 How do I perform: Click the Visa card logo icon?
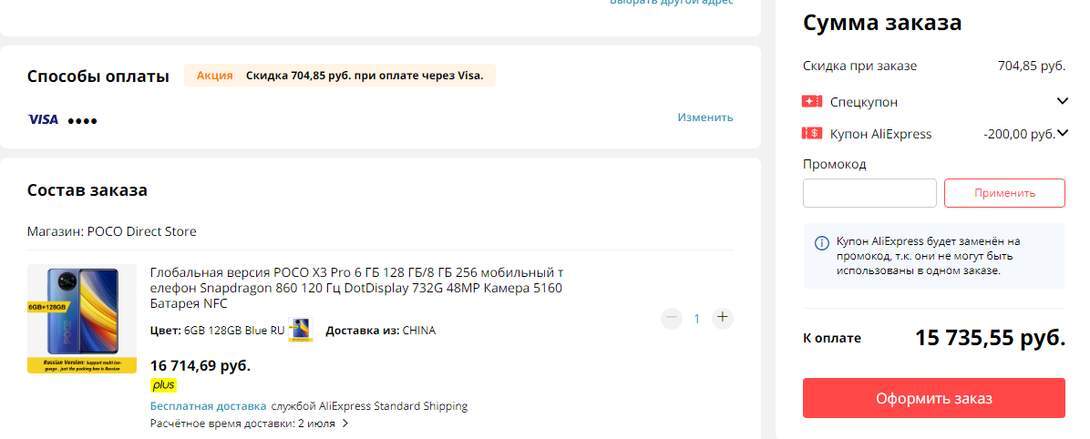(43, 120)
